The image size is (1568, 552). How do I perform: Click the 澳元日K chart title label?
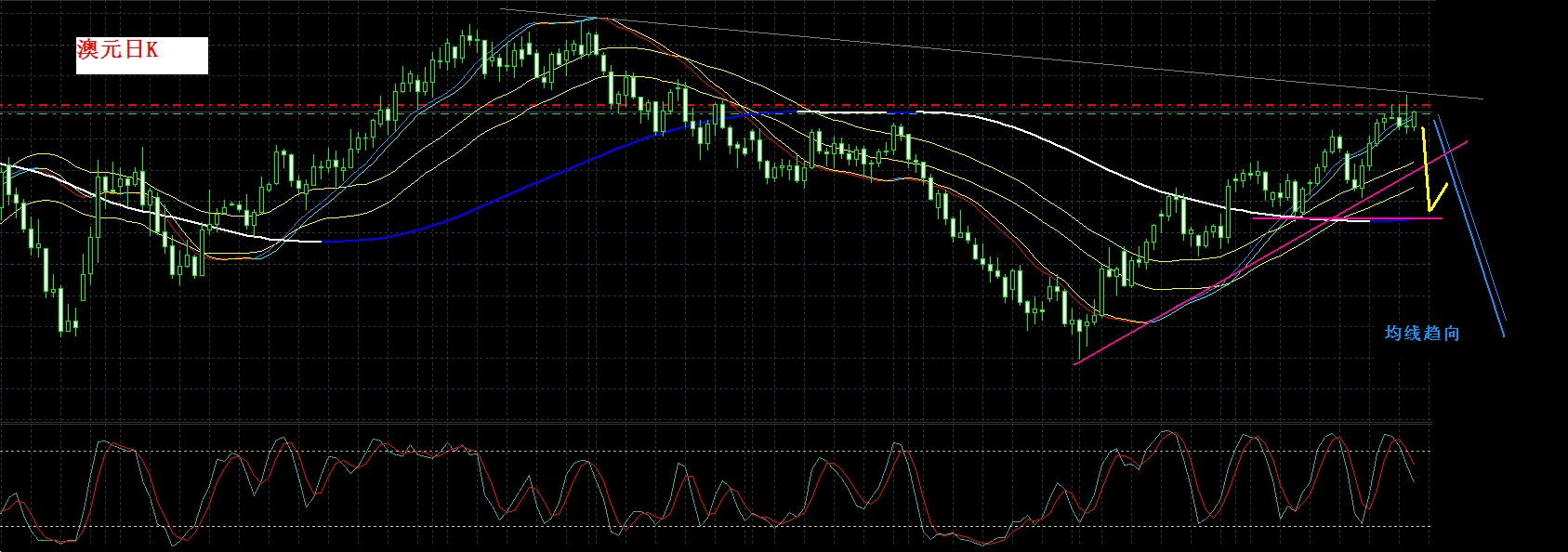(141, 55)
